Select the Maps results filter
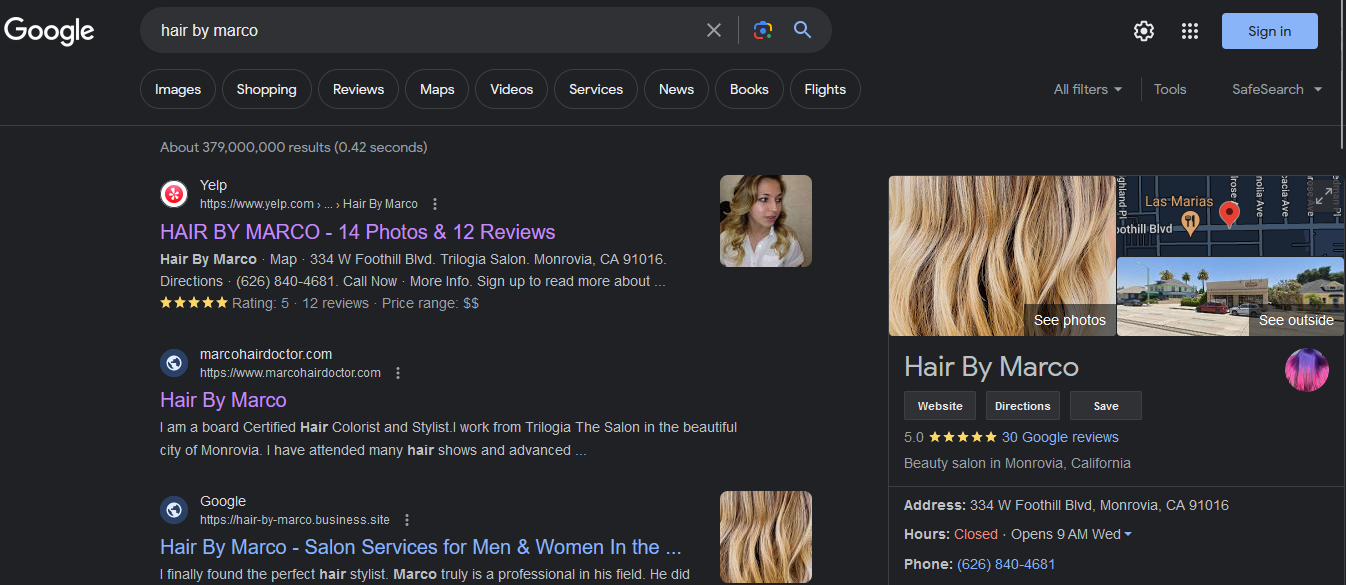Image resolution: width=1346 pixels, height=585 pixels. (436, 89)
